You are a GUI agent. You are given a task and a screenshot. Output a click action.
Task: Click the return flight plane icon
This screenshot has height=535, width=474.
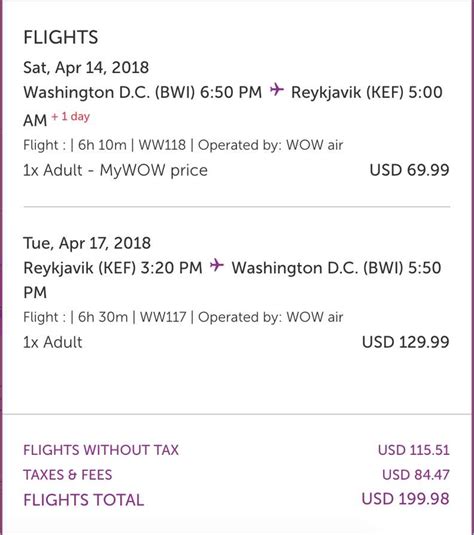pyautogui.click(x=217, y=265)
